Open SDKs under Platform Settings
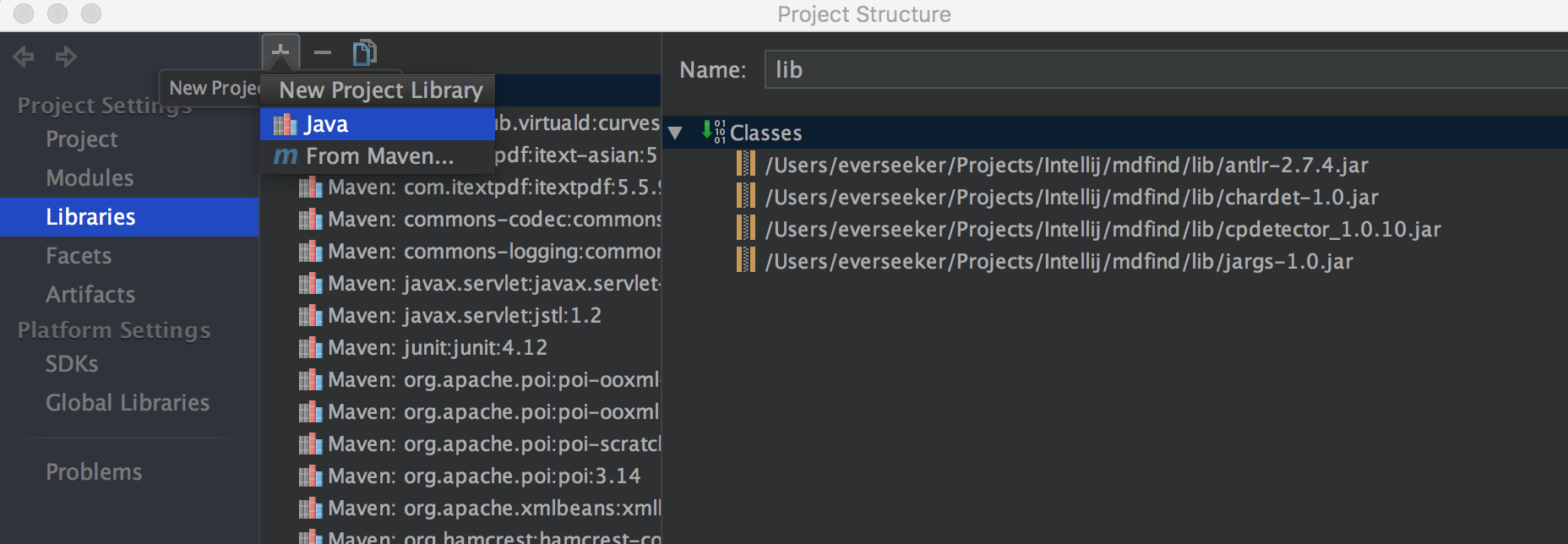Viewport: 1568px width, 544px height. tap(72, 364)
